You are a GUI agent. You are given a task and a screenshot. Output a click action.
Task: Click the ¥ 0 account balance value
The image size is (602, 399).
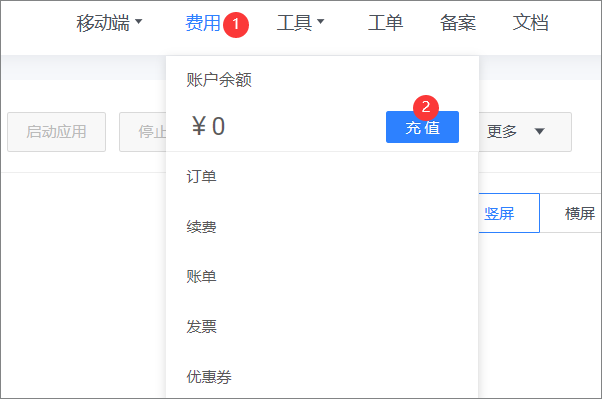coord(208,126)
